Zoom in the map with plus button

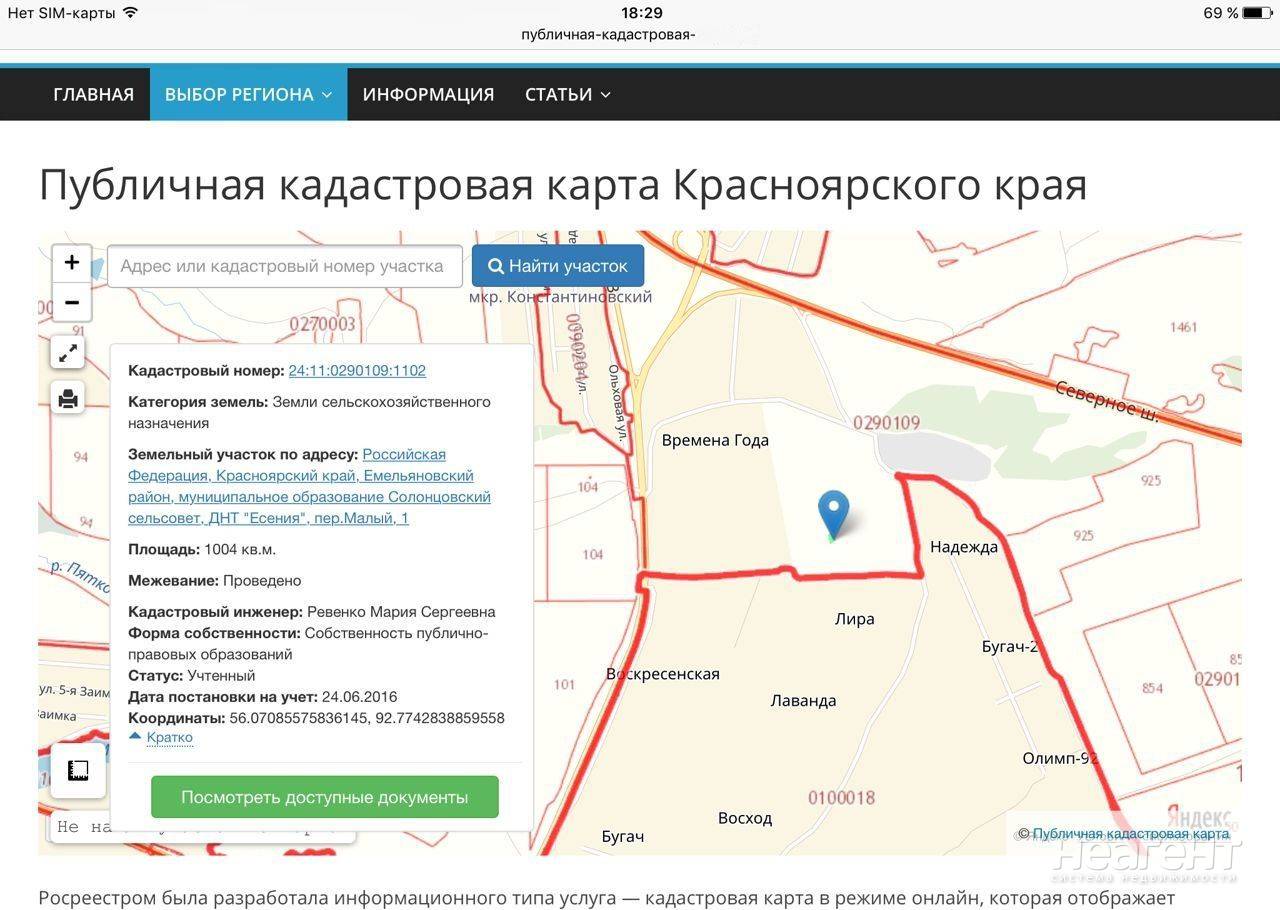coord(71,263)
